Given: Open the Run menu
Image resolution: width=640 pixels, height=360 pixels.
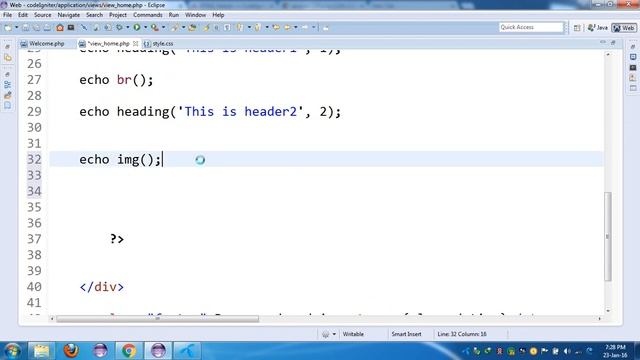Looking at the screenshot, I should coord(174,15).
